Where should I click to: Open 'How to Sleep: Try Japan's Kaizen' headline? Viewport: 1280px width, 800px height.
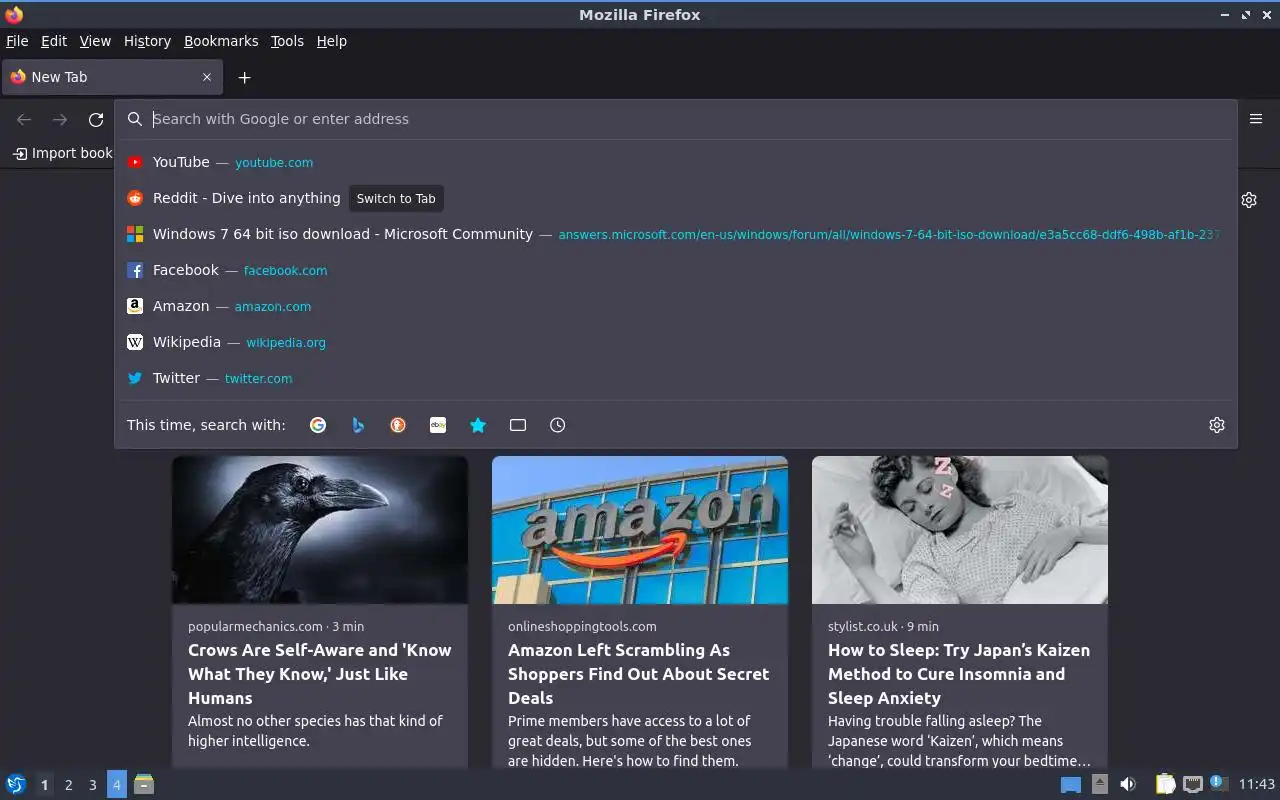click(959, 674)
